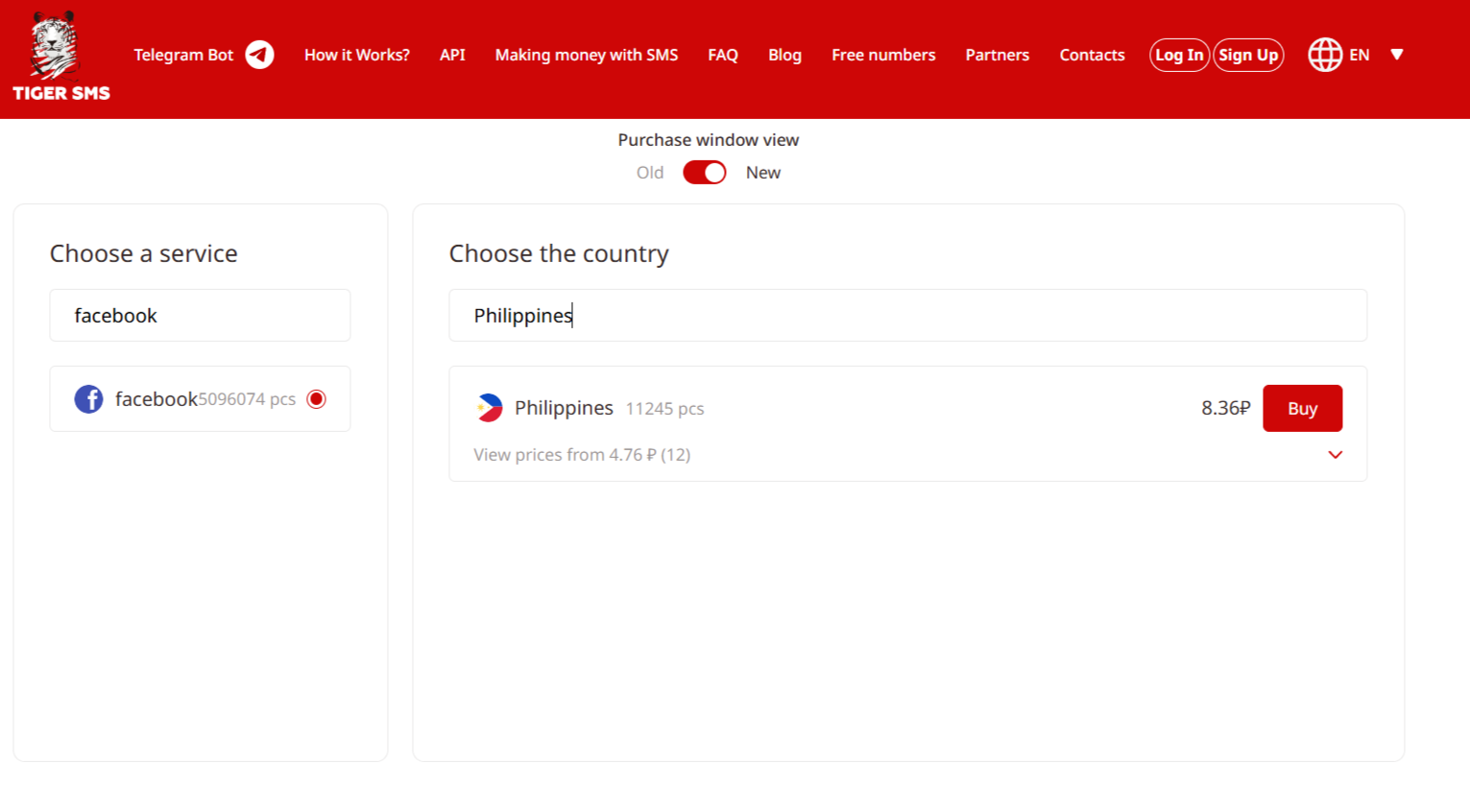This screenshot has height=812, width=1470.
Task: Select the New view label
Action: [x=763, y=173]
